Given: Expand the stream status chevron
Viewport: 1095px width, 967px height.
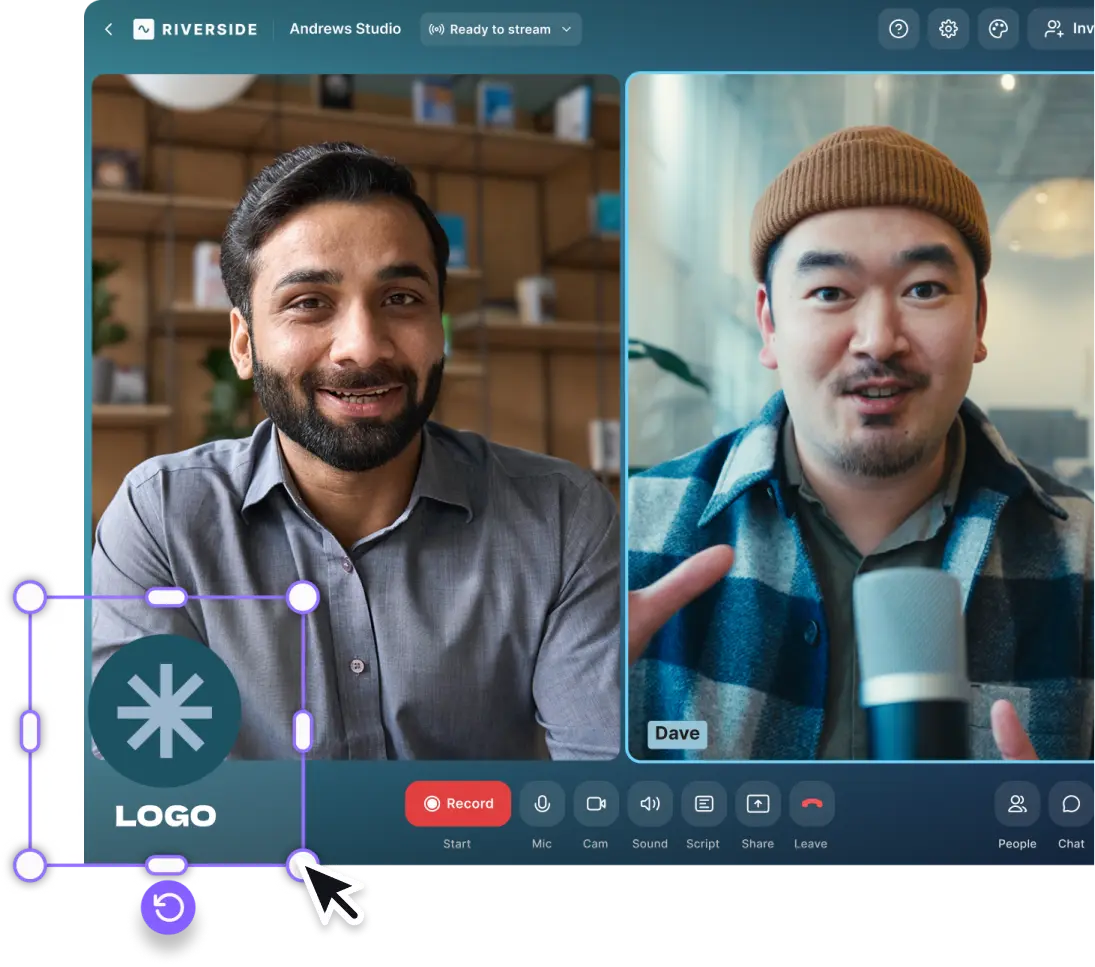Looking at the screenshot, I should point(565,29).
